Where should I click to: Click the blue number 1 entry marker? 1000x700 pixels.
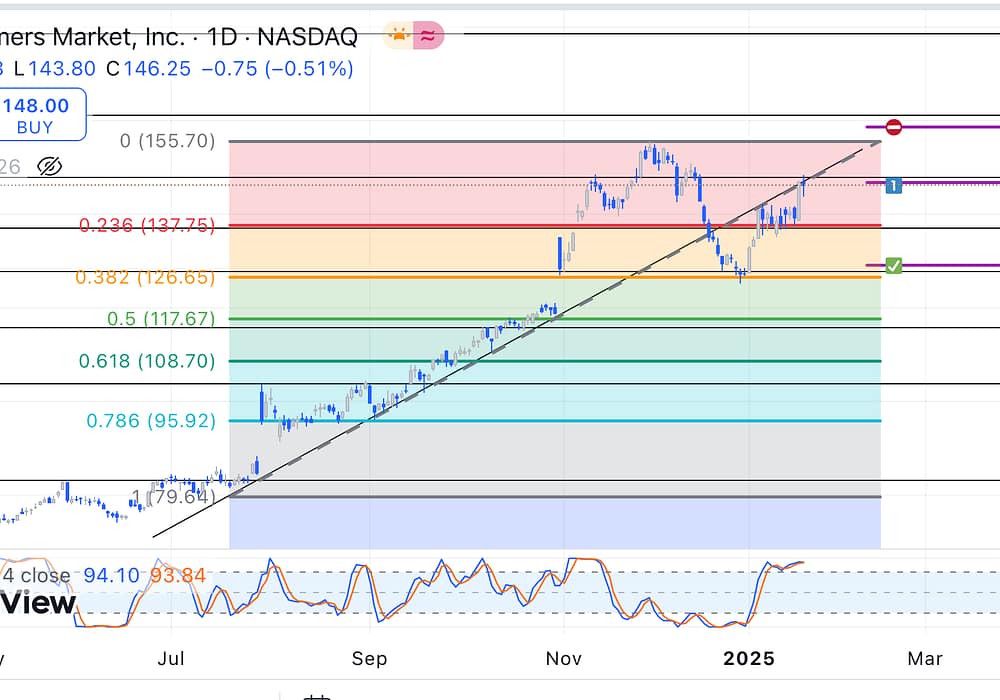pos(894,184)
